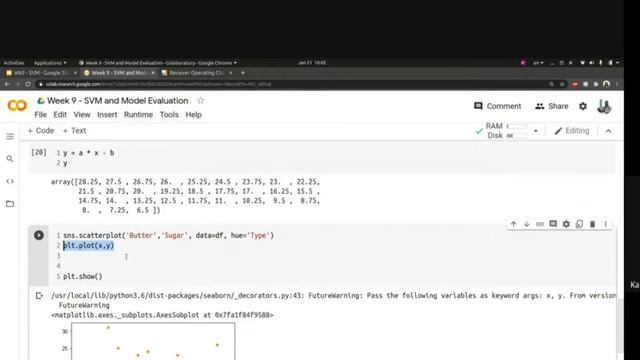Open the Edit menu
The image size is (640, 360).
click(x=60, y=115)
